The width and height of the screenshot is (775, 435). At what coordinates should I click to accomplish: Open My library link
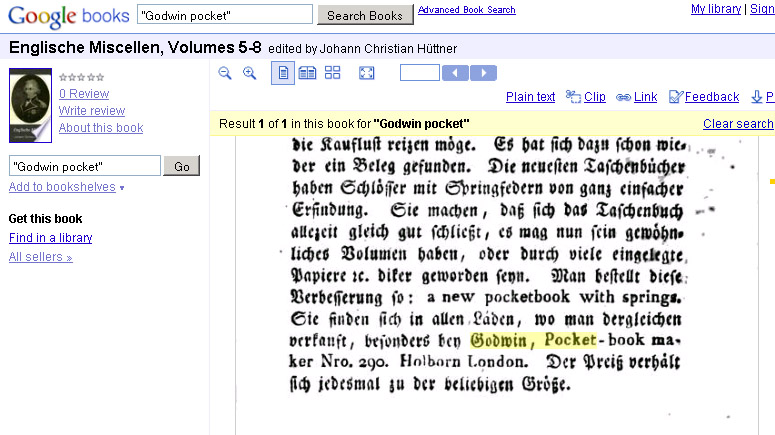[x=716, y=9]
